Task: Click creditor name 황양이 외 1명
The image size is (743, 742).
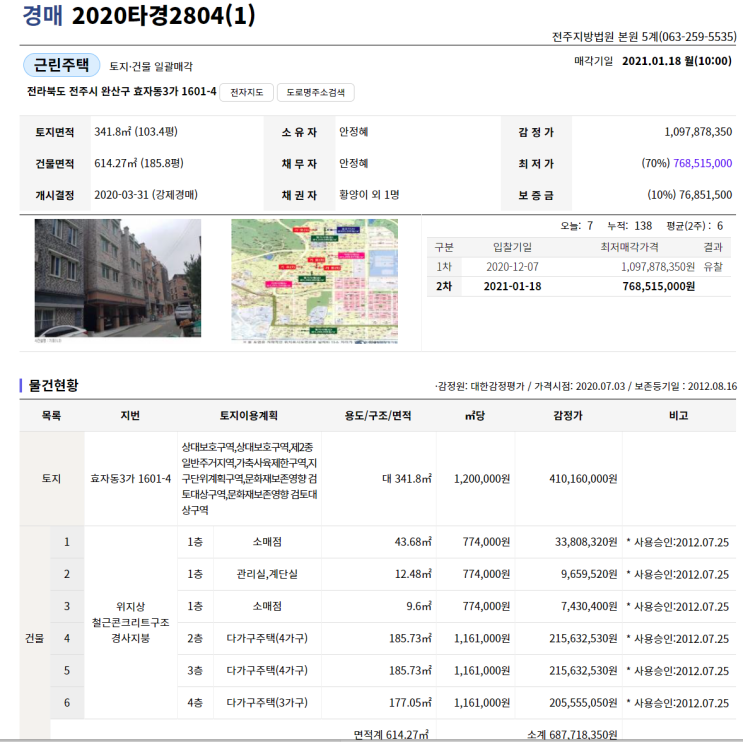Action: pos(369,195)
